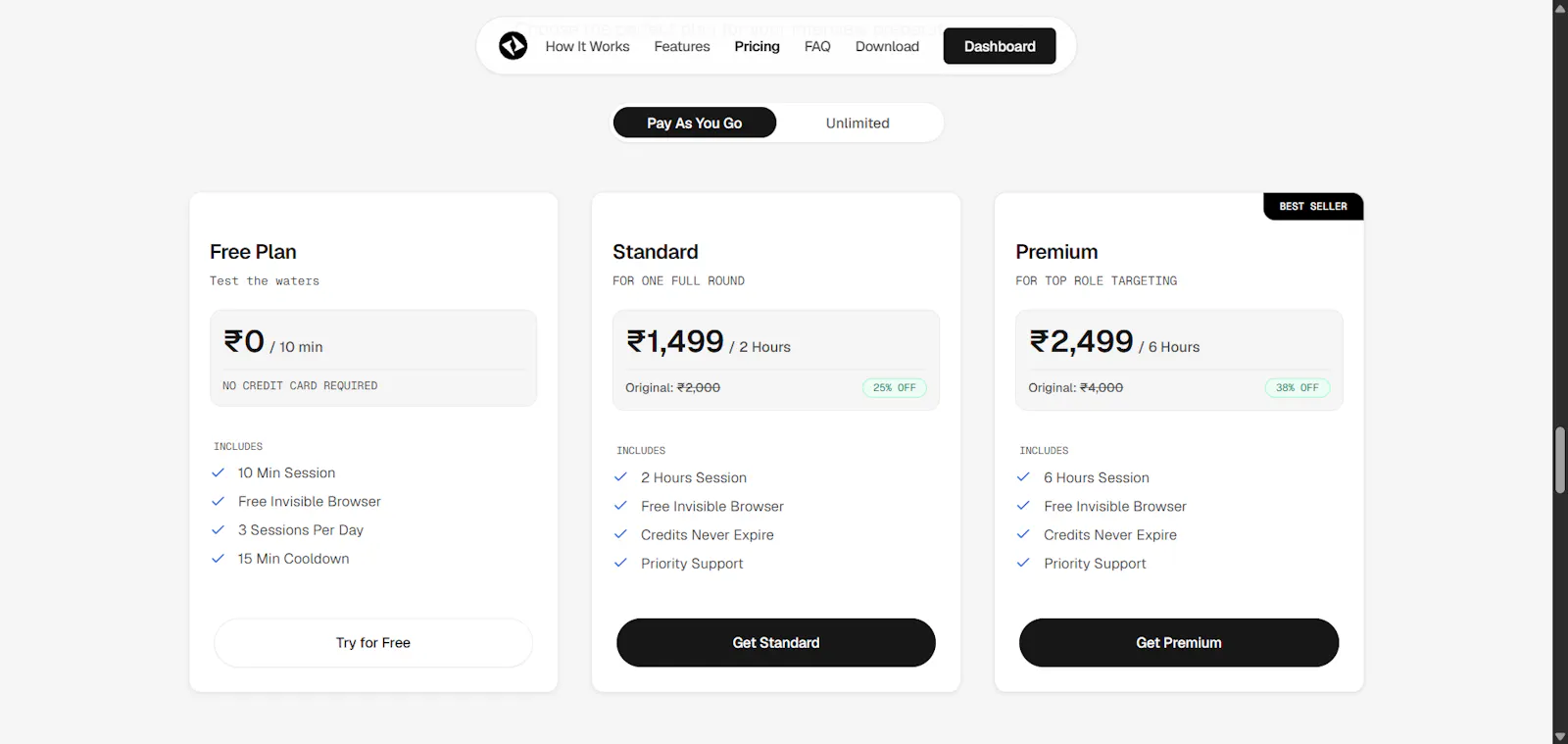Click checkmark beside 15 Min Cooldown
The width and height of the screenshot is (1568, 744).
pyautogui.click(x=219, y=559)
